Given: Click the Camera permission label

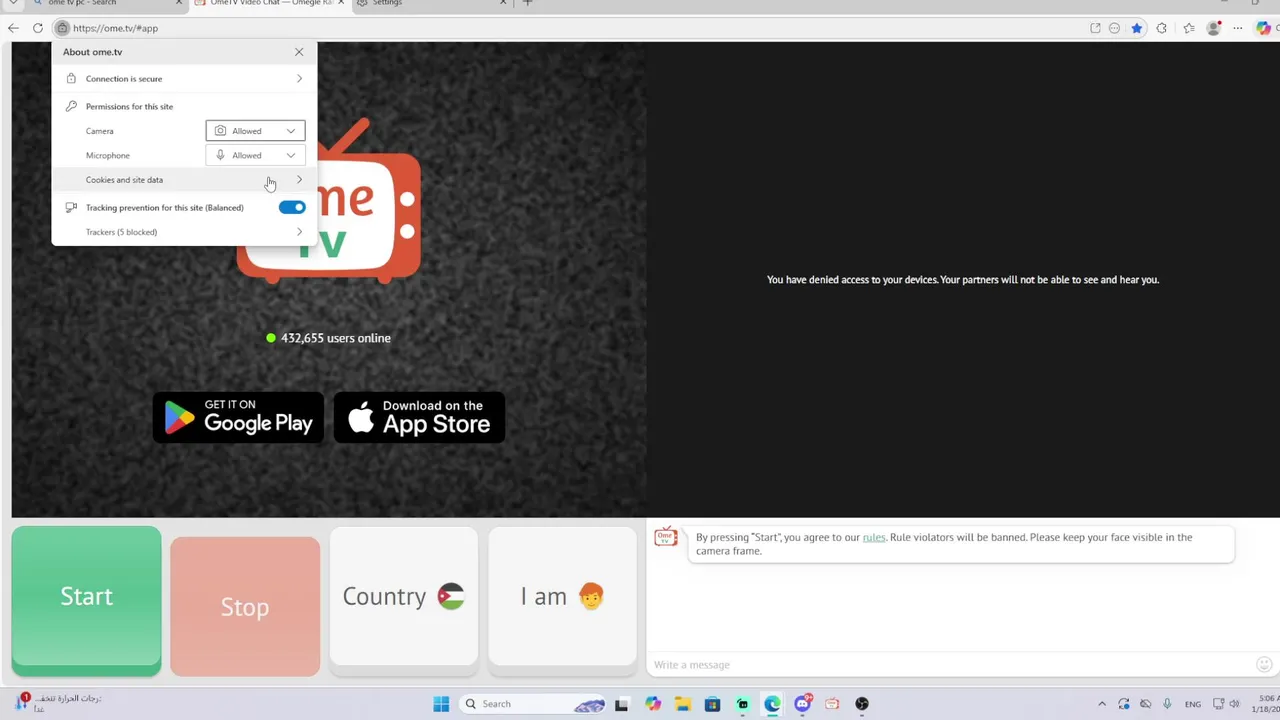Looking at the screenshot, I should pos(100,131).
